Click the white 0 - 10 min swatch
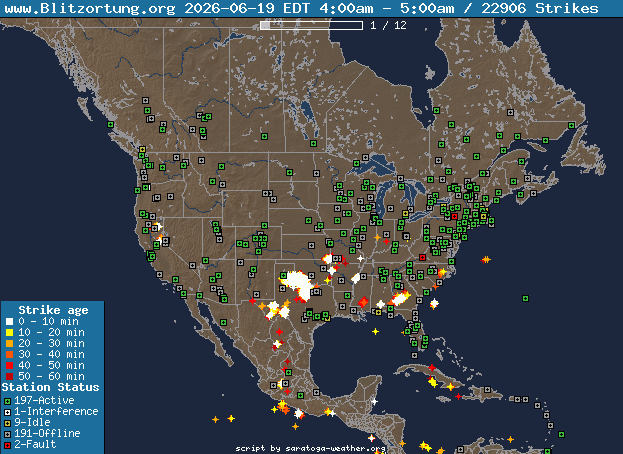 pyautogui.click(x=10, y=321)
